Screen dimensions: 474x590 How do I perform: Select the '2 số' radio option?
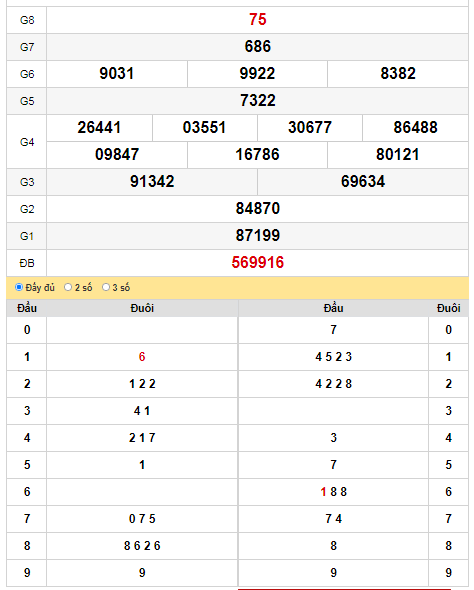pyautogui.click(x=68, y=287)
